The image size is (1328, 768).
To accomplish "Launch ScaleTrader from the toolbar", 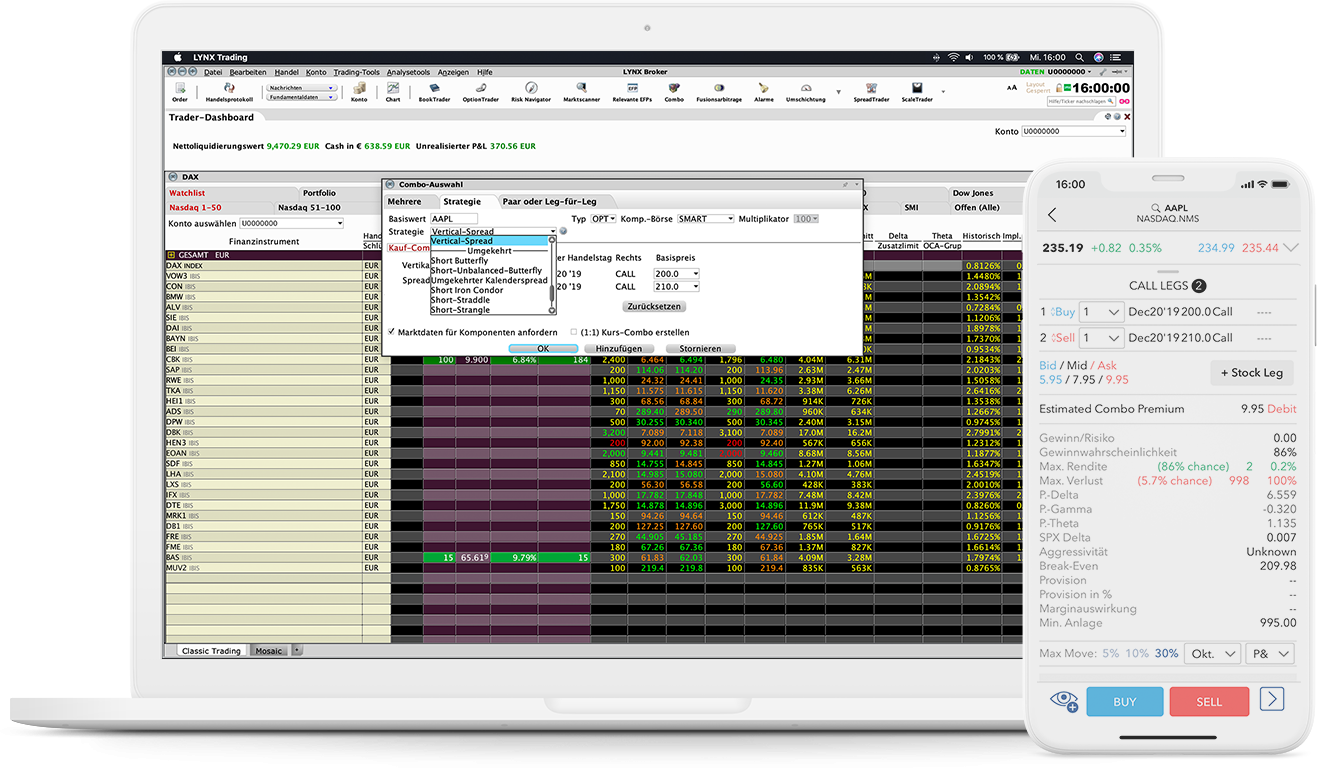I will tap(917, 92).
